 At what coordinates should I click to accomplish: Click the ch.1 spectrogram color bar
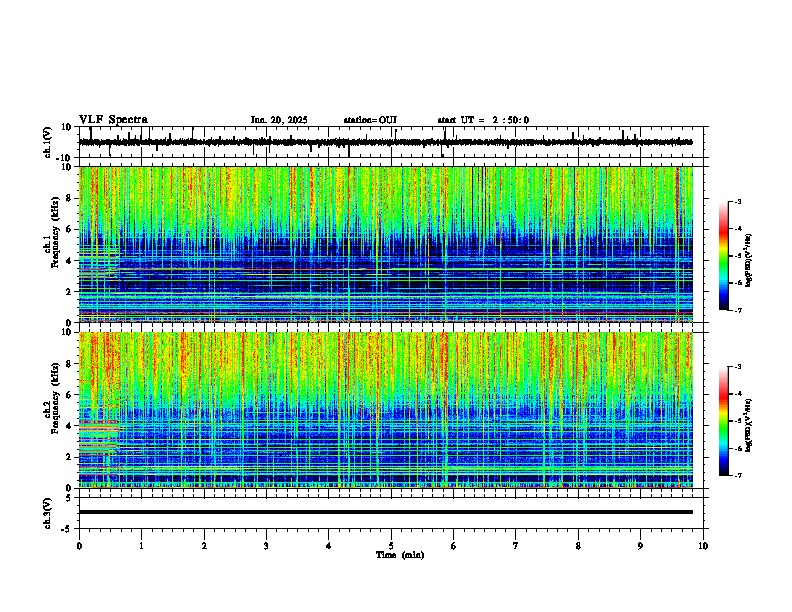[724, 256]
